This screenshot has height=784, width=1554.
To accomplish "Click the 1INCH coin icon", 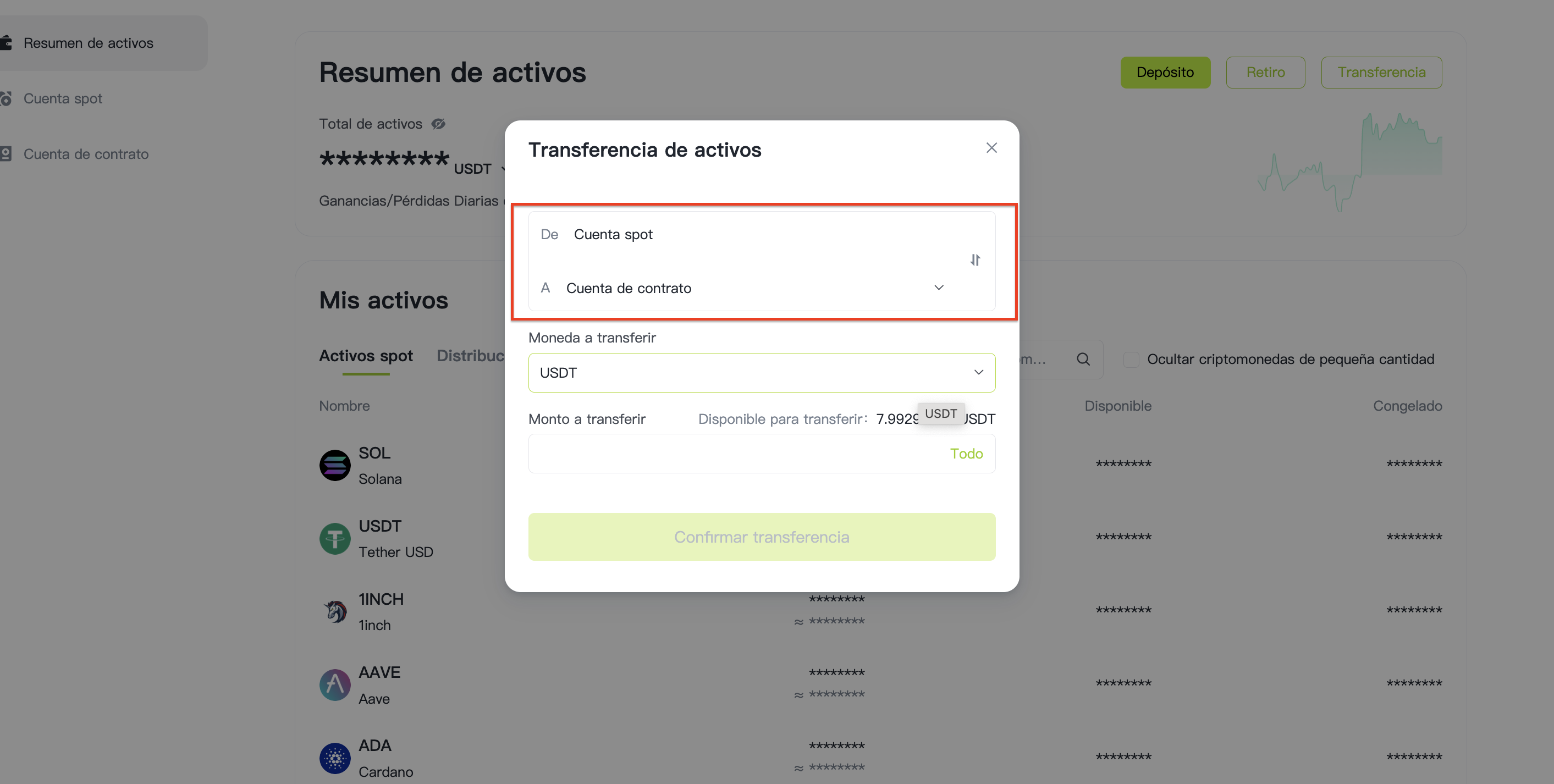I will coord(335,612).
